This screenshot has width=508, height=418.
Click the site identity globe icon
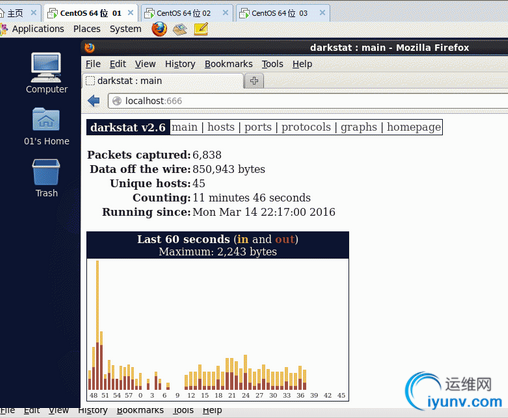click(117, 101)
